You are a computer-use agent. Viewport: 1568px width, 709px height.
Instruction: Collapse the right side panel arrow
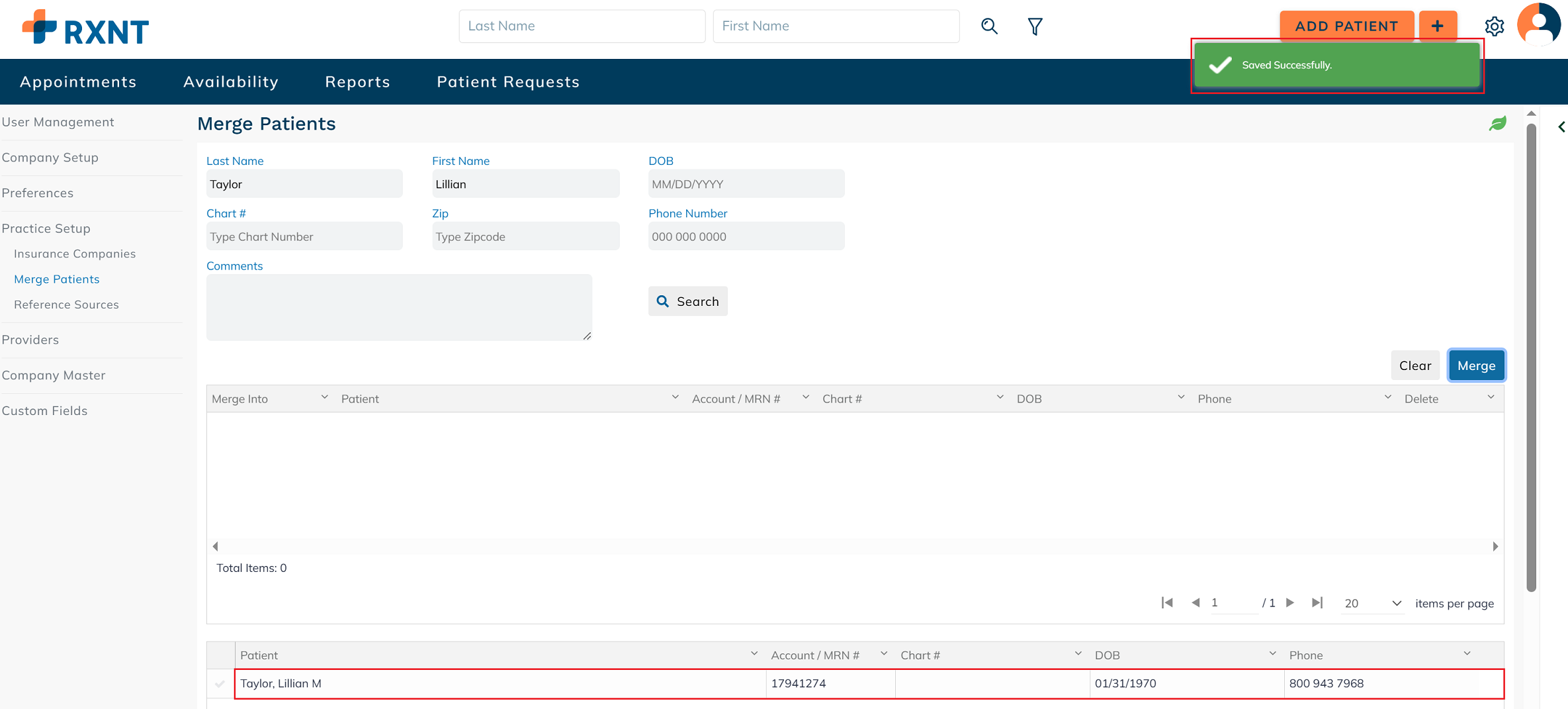1561,127
